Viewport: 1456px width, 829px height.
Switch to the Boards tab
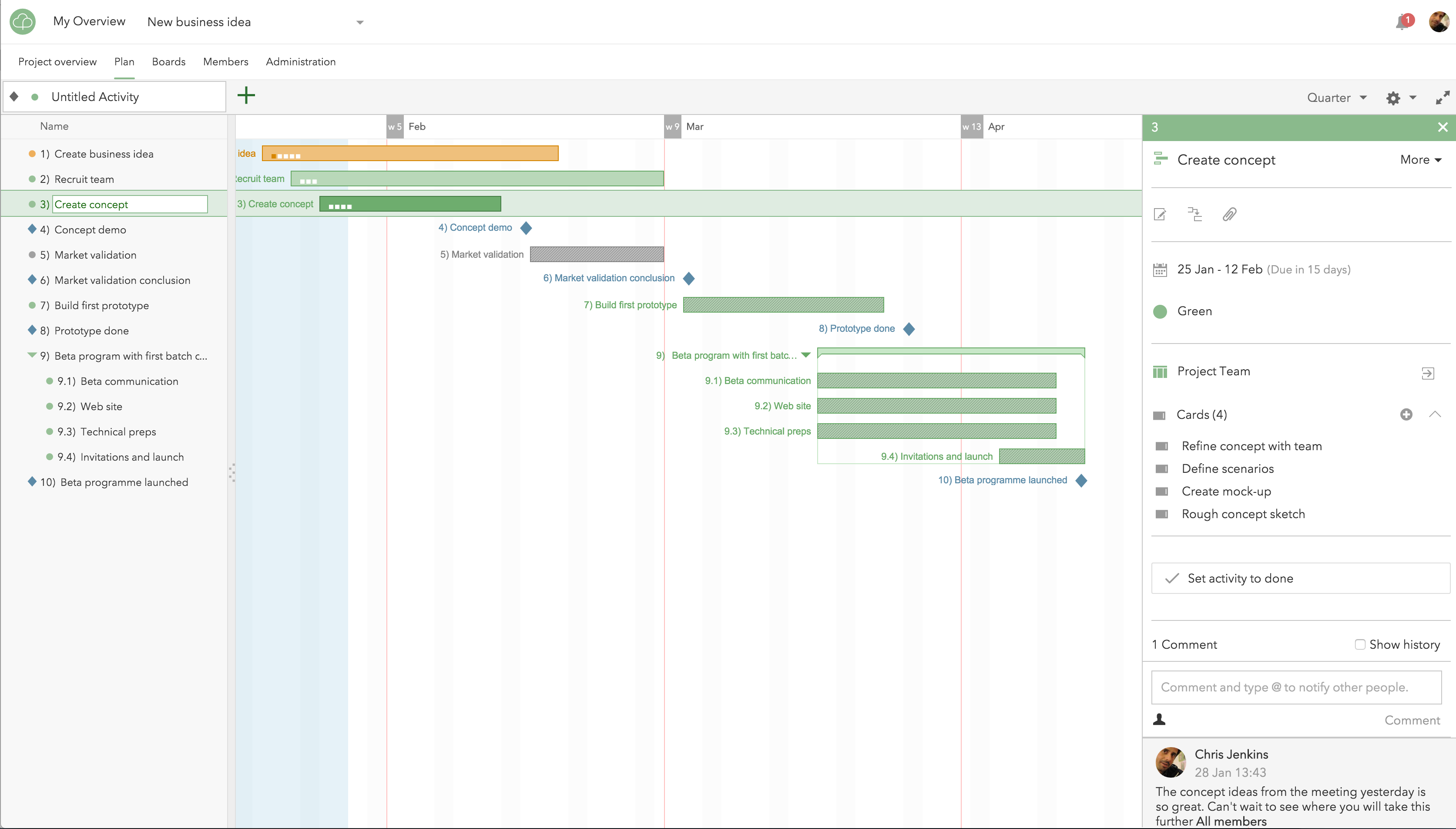[168, 61]
